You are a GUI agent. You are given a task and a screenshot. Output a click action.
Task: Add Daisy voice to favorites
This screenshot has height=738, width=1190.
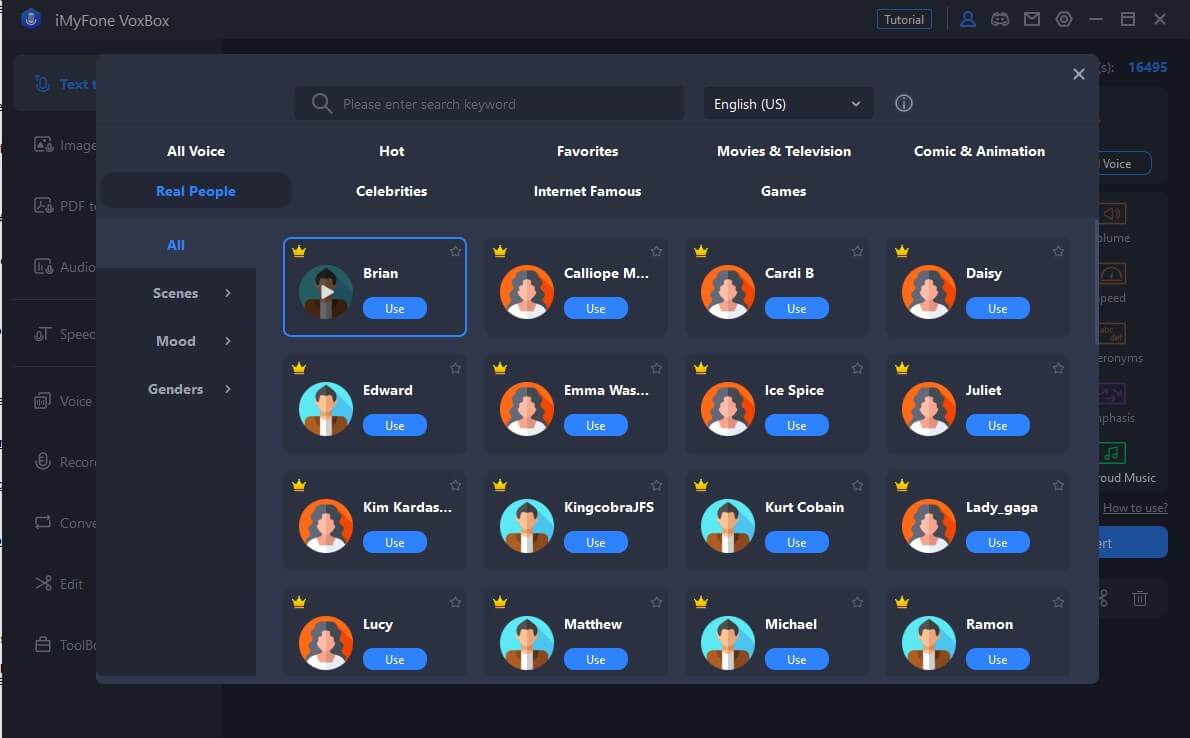click(x=1059, y=251)
